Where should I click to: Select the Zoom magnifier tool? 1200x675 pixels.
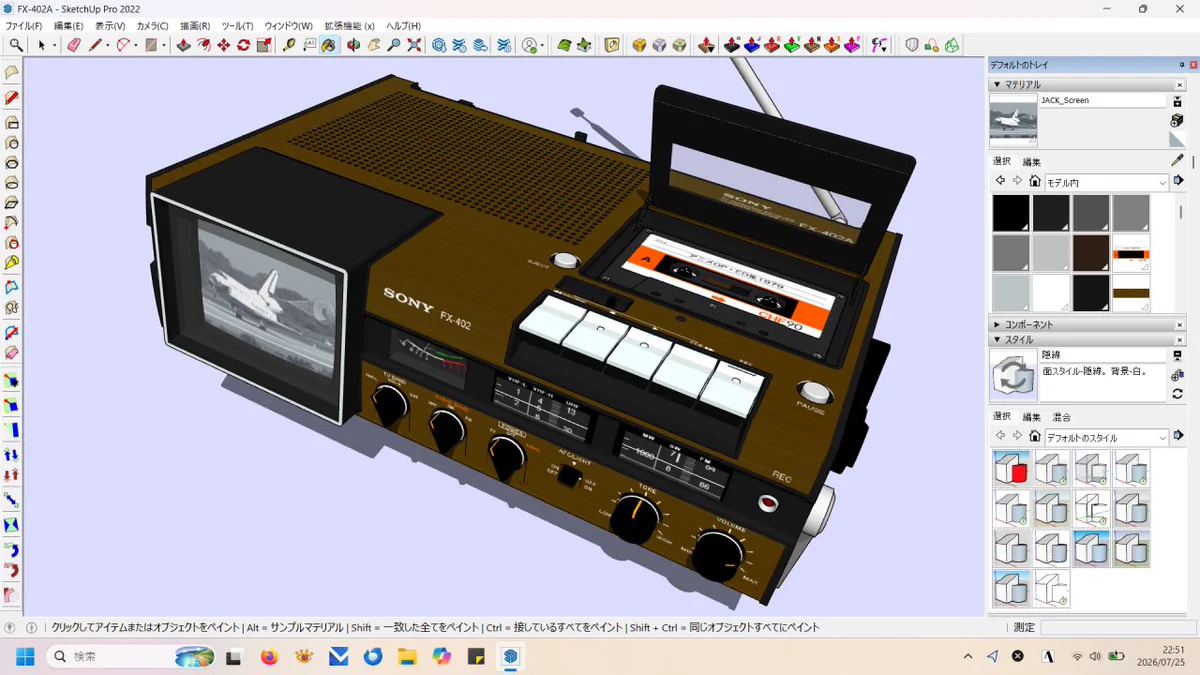(x=394, y=45)
